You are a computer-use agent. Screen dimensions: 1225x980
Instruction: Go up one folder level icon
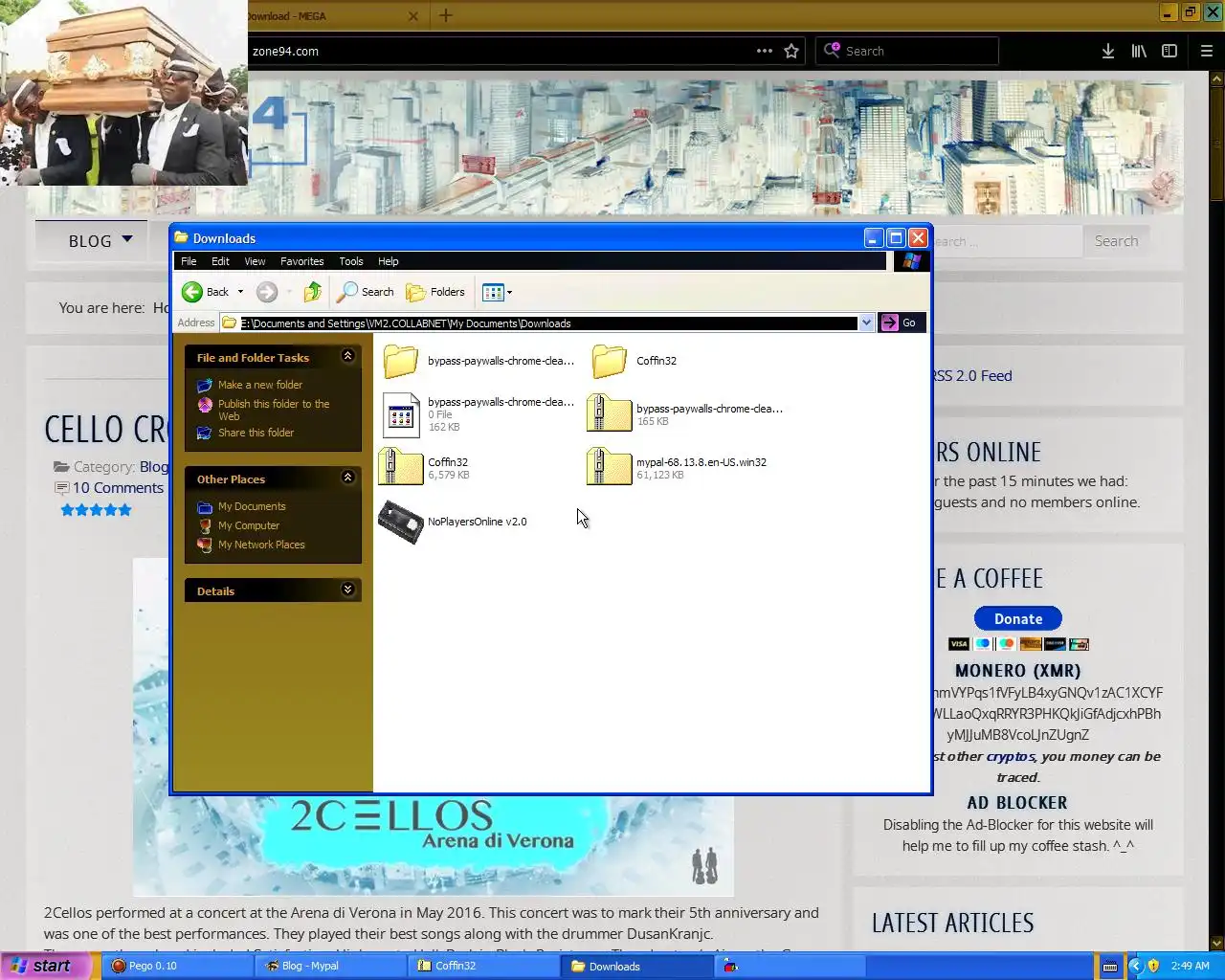(x=313, y=292)
